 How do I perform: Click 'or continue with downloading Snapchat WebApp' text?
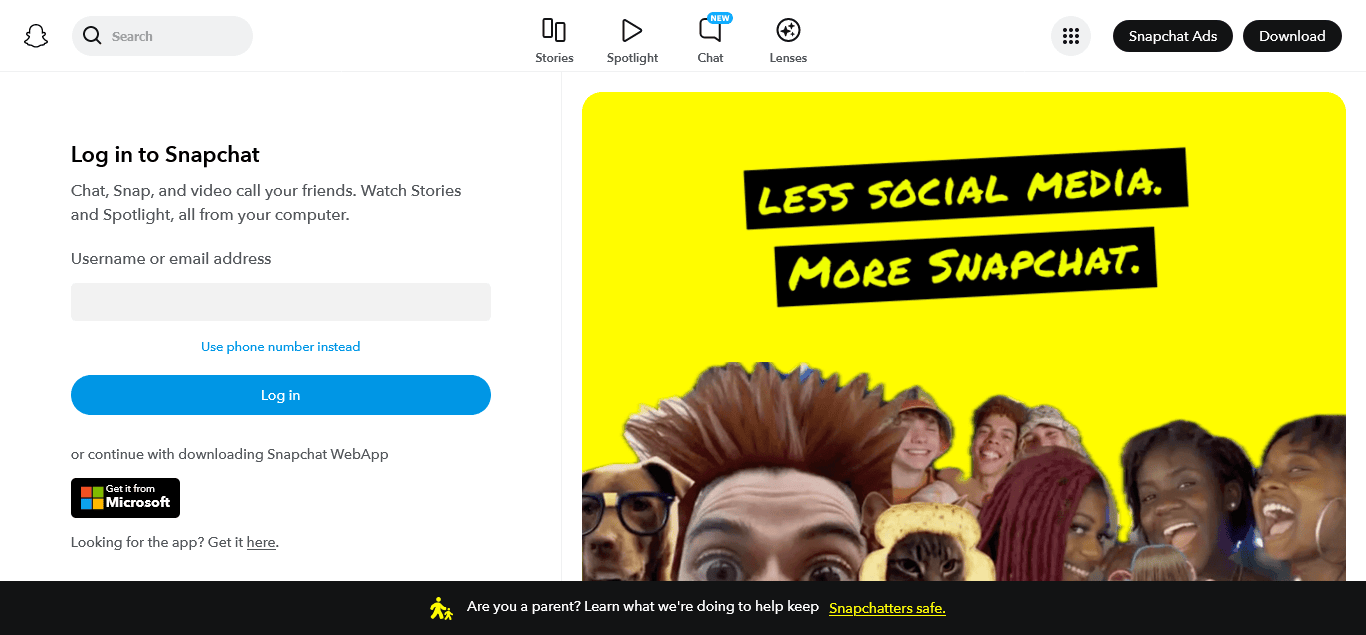tap(230, 454)
